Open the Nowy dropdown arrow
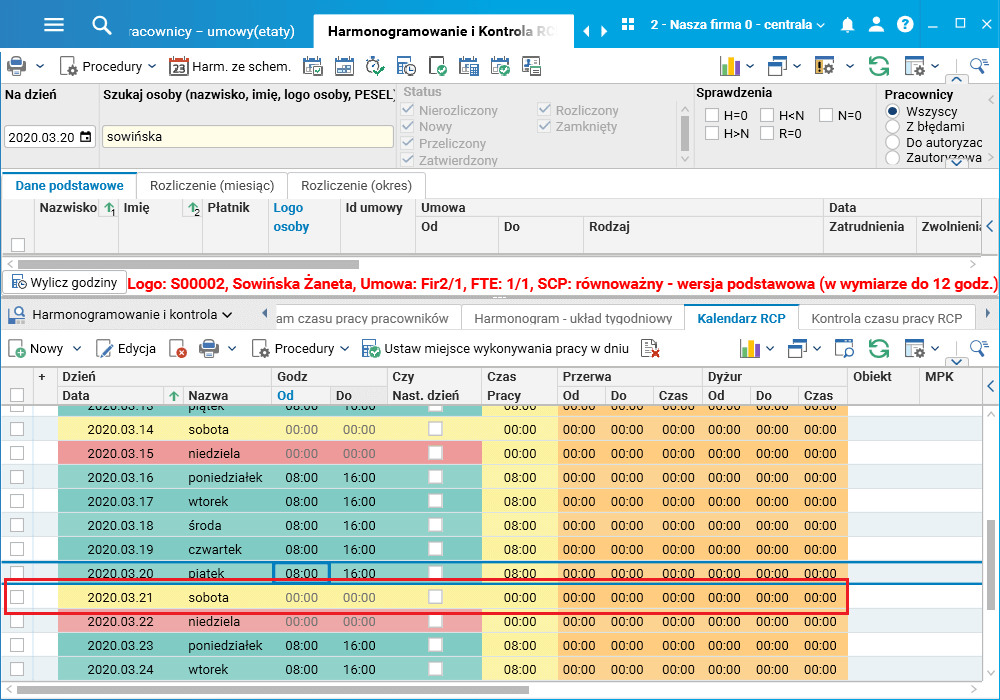Image resolution: width=1000 pixels, height=700 pixels. click(x=75, y=349)
